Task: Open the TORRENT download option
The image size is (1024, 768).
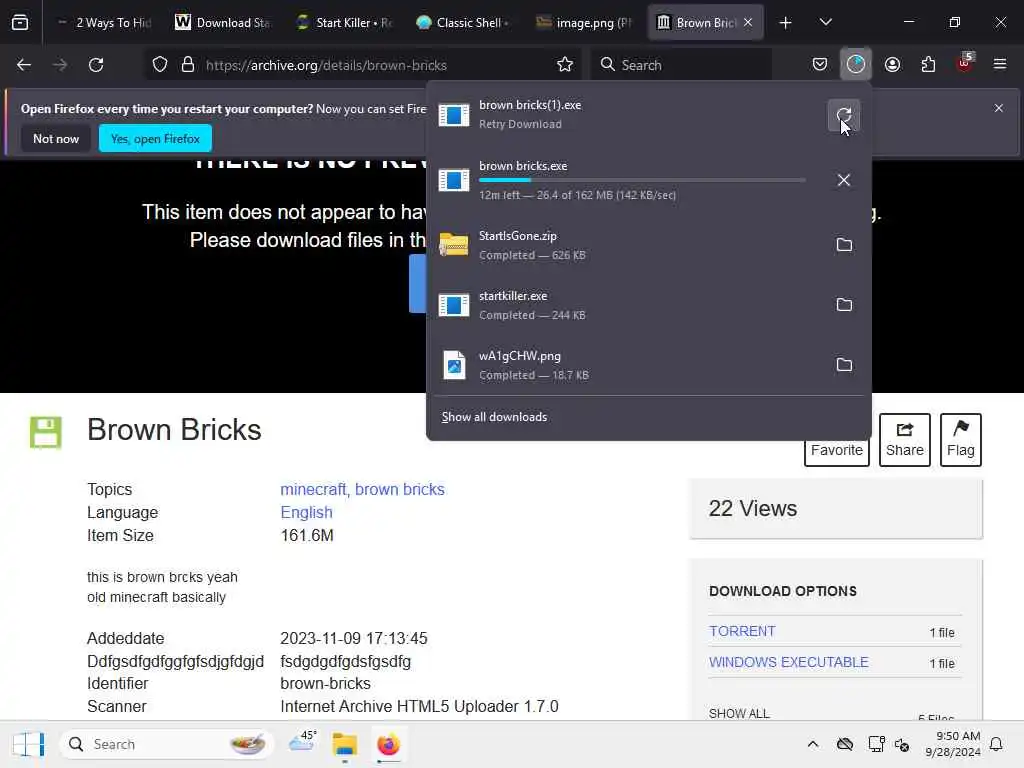Action: 742,631
